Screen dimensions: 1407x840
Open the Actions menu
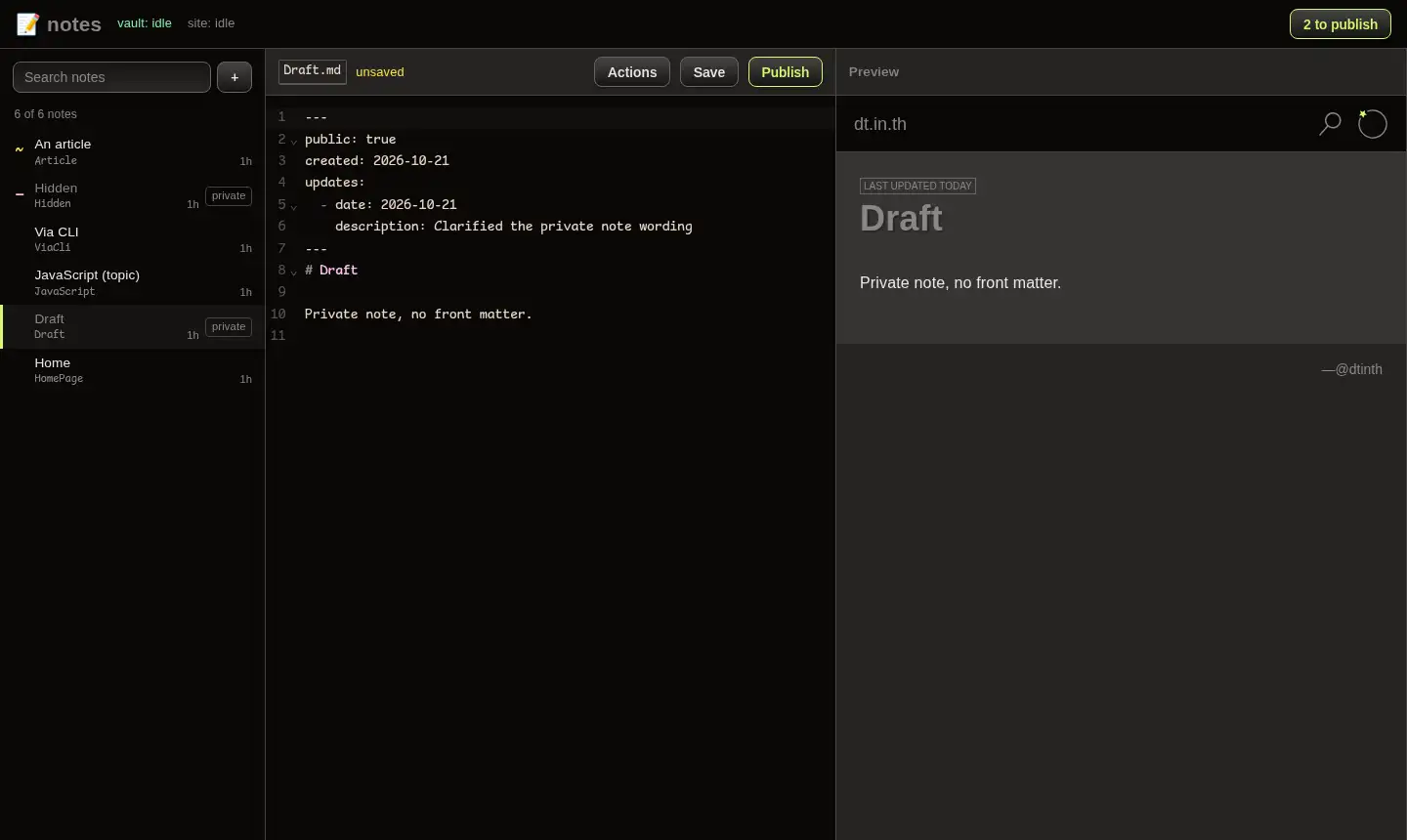point(632,72)
